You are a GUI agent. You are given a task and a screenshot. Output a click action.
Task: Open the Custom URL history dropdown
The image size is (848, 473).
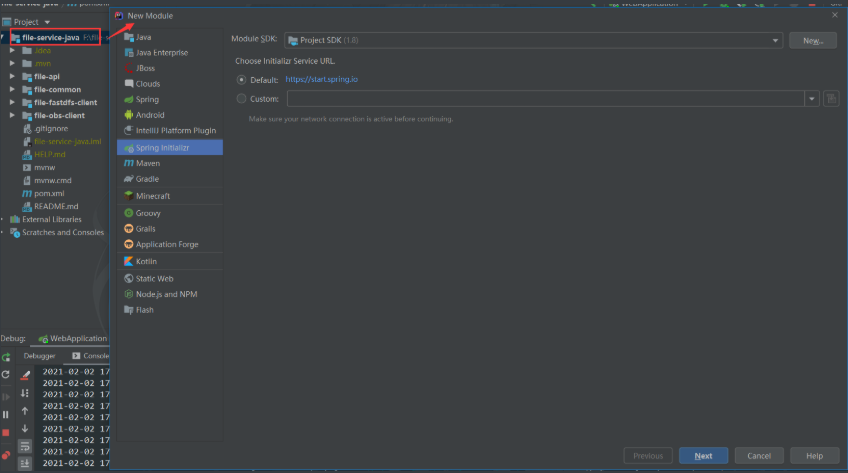812,99
